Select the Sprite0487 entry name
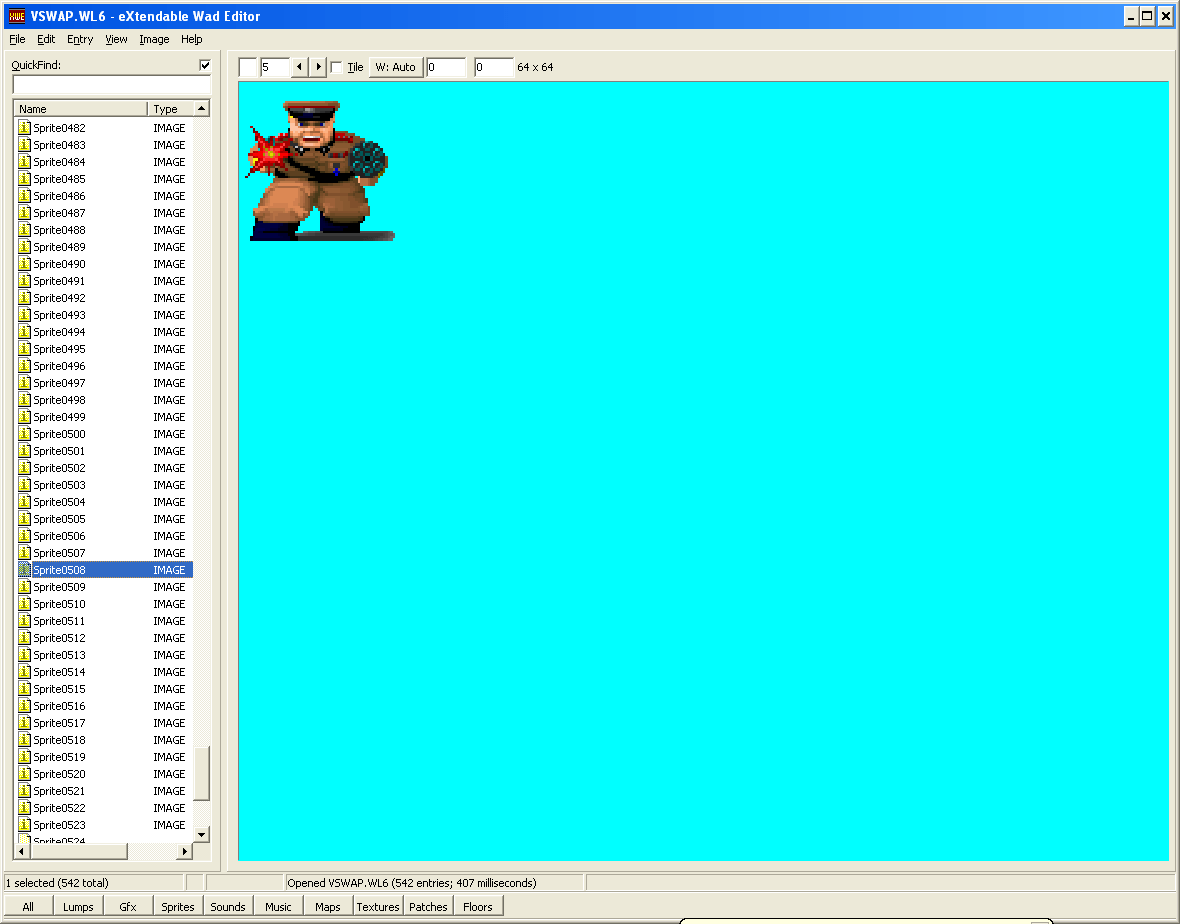 (59, 213)
